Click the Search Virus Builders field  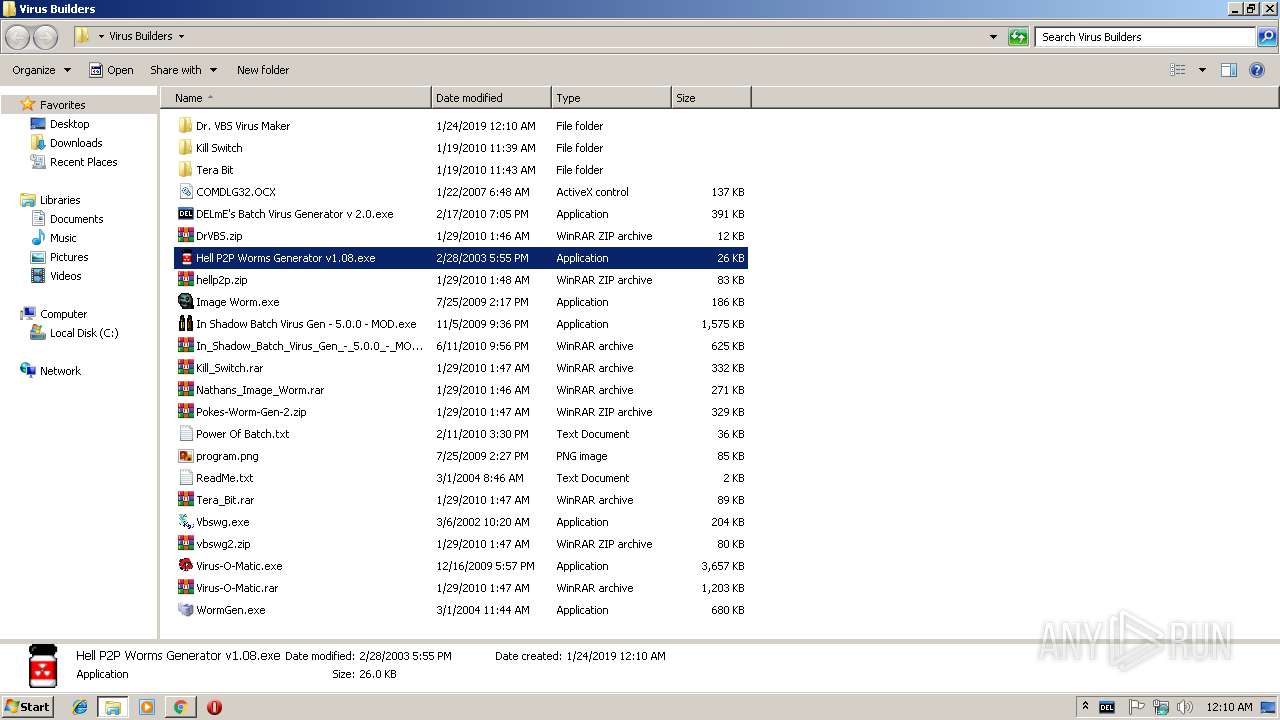point(1146,37)
